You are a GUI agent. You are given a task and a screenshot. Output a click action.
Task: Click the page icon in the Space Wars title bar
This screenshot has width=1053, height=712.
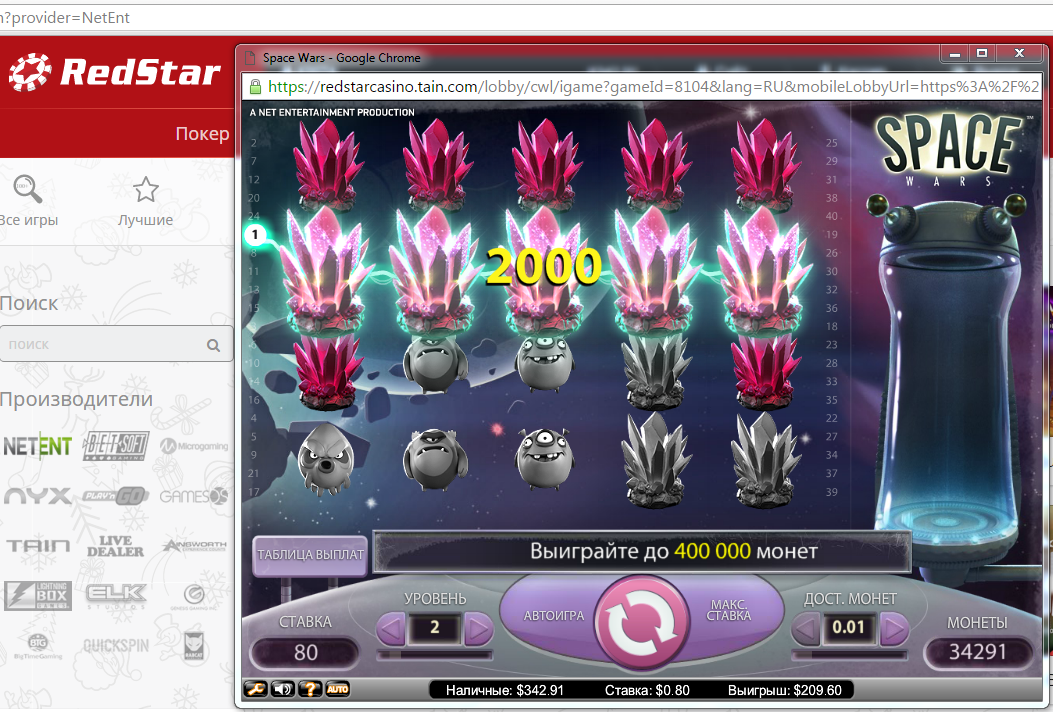(250, 58)
